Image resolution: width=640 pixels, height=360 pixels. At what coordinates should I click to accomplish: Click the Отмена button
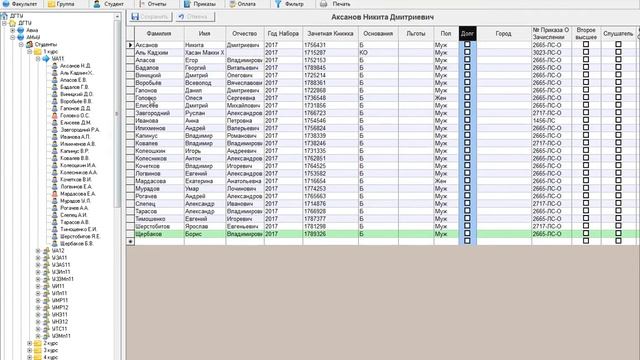196,17
